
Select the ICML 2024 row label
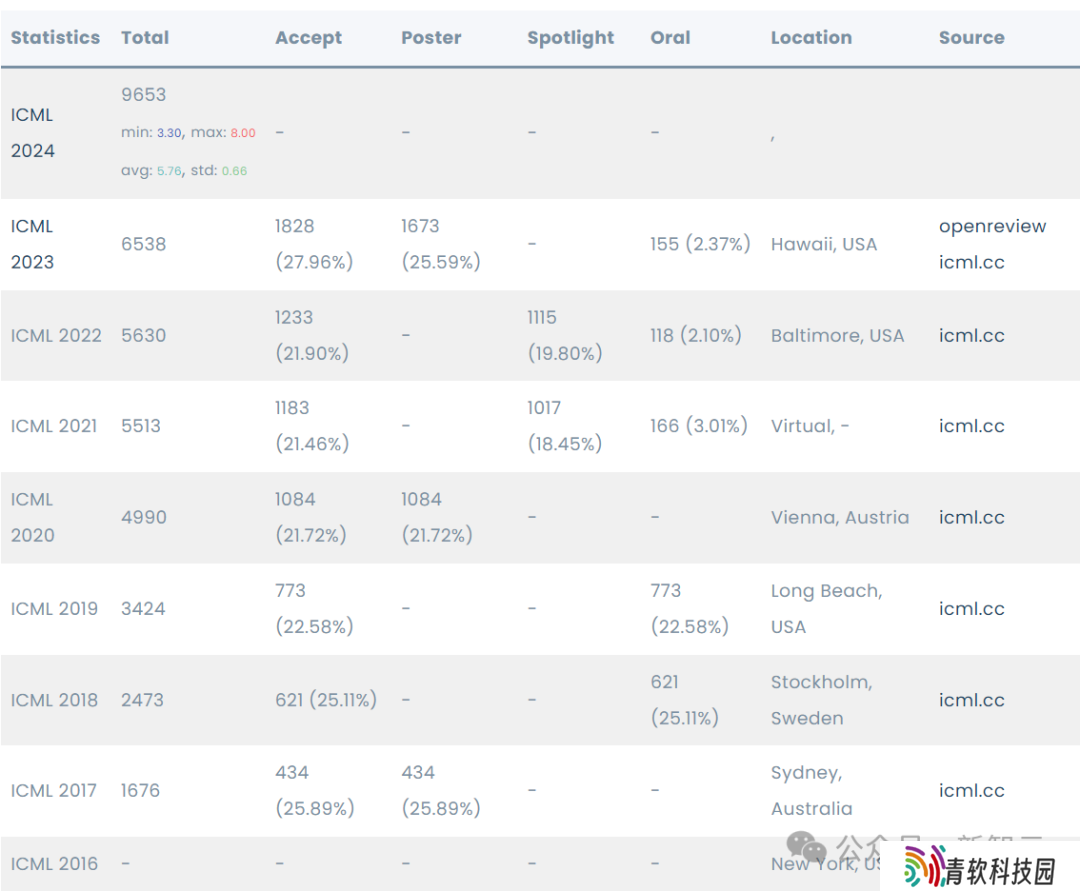pos(32,133)
